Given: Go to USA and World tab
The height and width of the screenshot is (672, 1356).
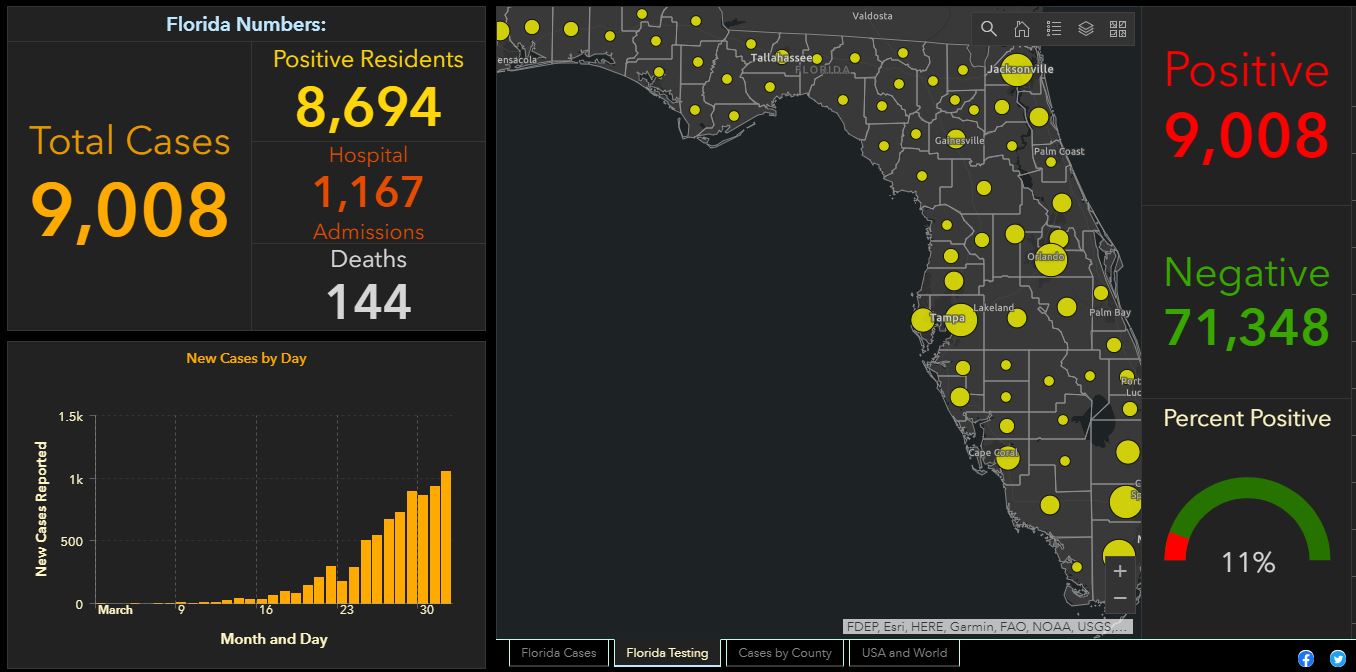Looking at the screenshot, I should click(x=904, y=653).
